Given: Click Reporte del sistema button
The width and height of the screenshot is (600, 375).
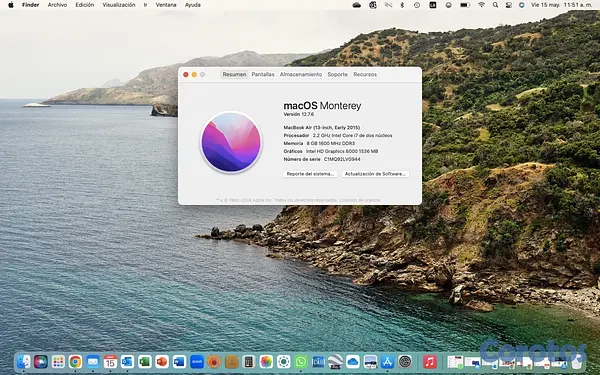Looking at the screenshot, I should pyautogui.click(x=310, y=174).
